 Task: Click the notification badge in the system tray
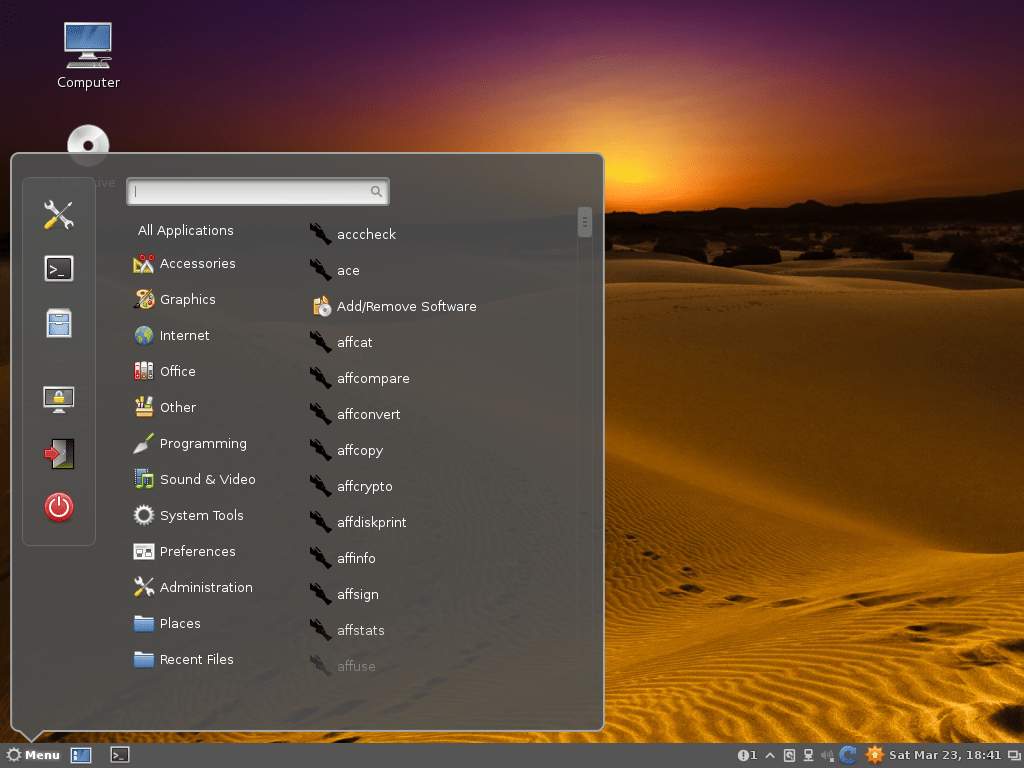tap(746, 755)
